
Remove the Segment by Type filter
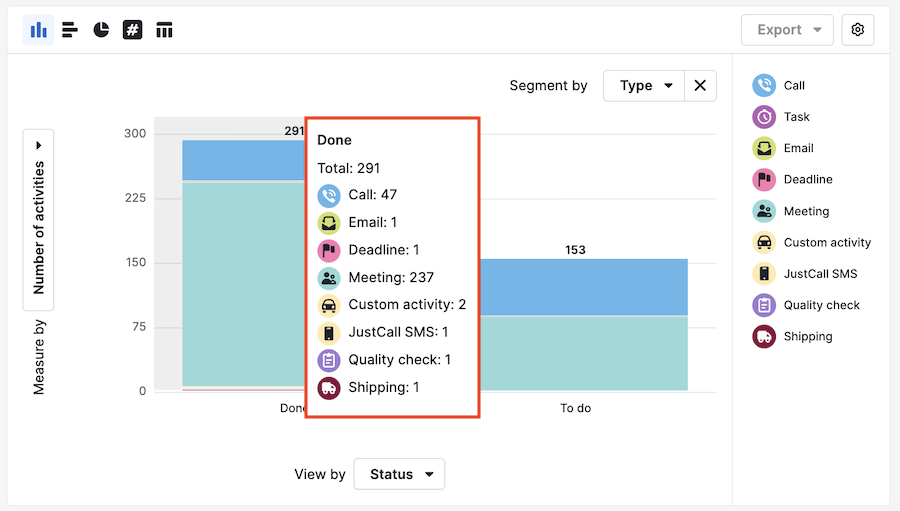click(700, 86)
